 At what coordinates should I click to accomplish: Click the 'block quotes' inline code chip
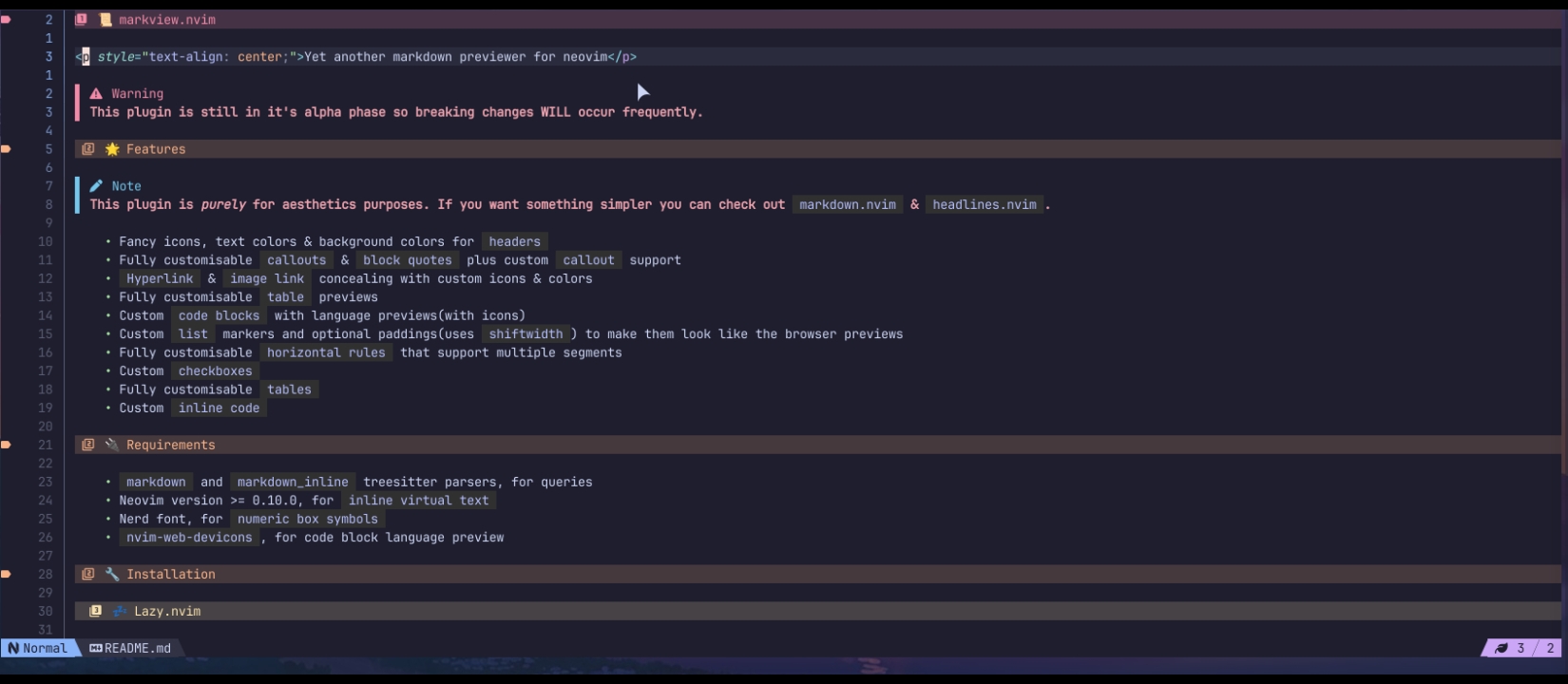point(408,259)
